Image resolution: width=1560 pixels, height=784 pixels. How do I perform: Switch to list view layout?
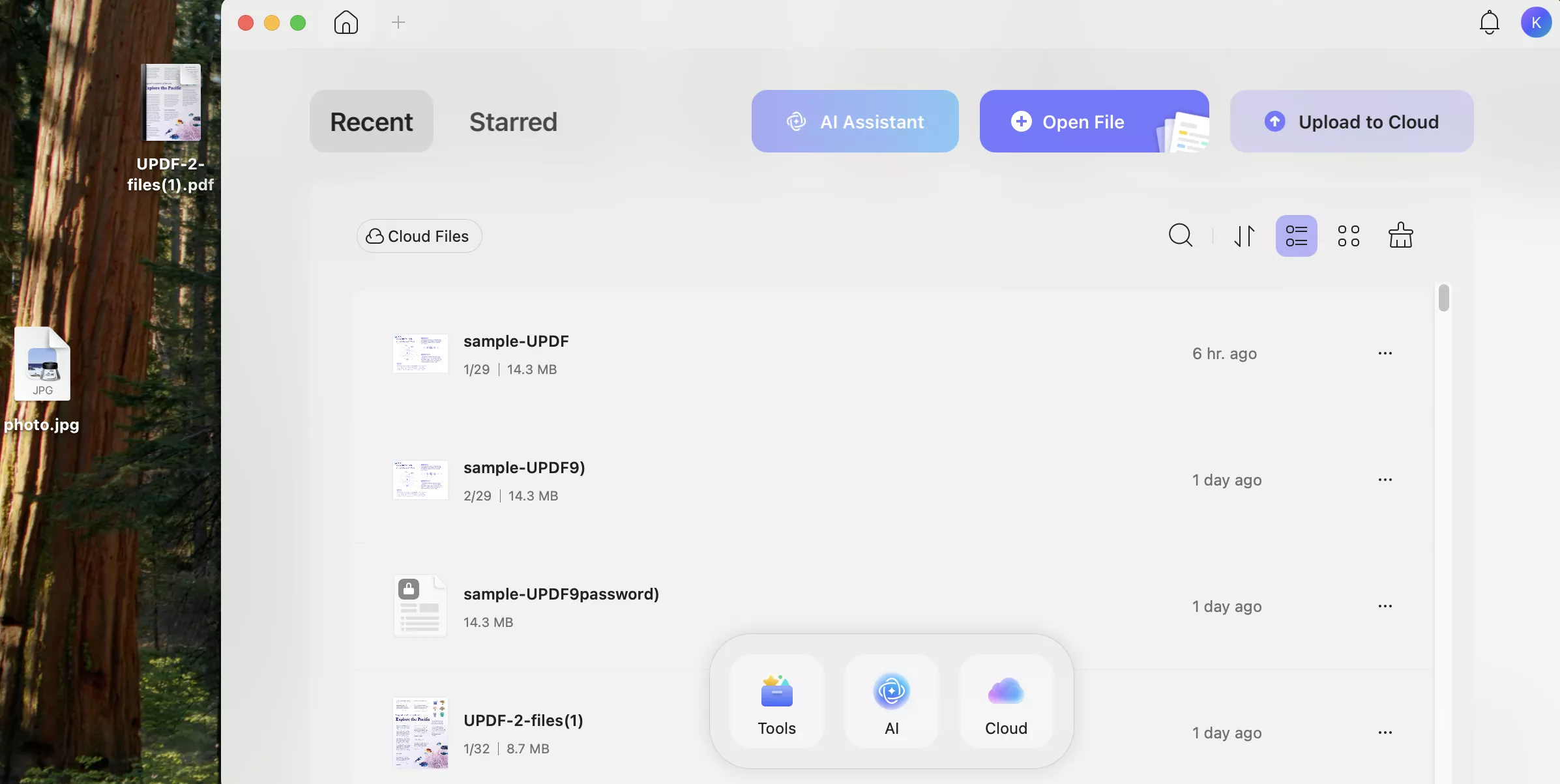click(x=1296, y=235)
